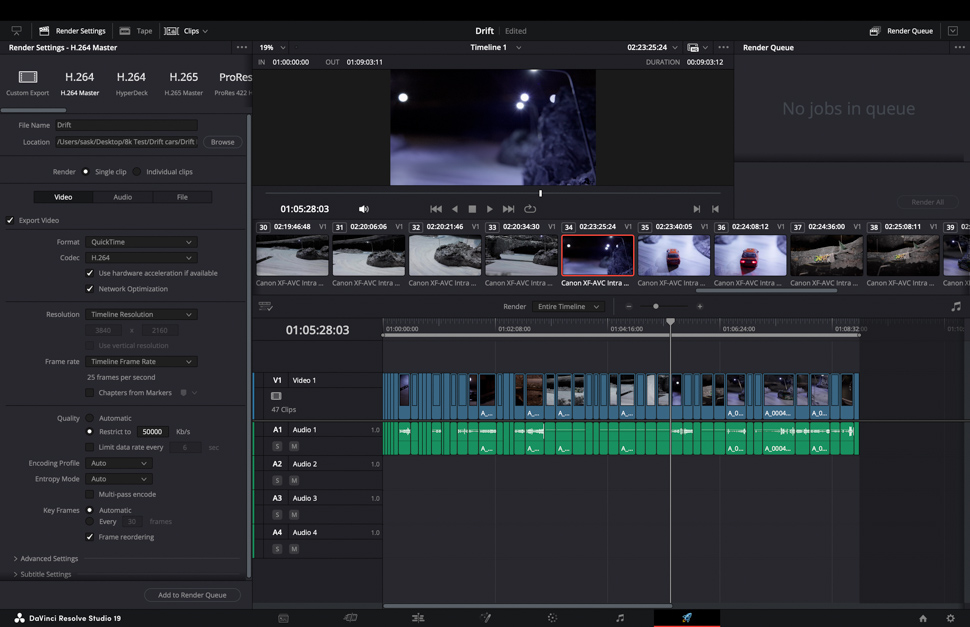Image resolution: width=970 pixels, height=627 pixels.
Task: Toggle the Render Queue panel button
Action: pyautogui.click(x=901, y=31)
